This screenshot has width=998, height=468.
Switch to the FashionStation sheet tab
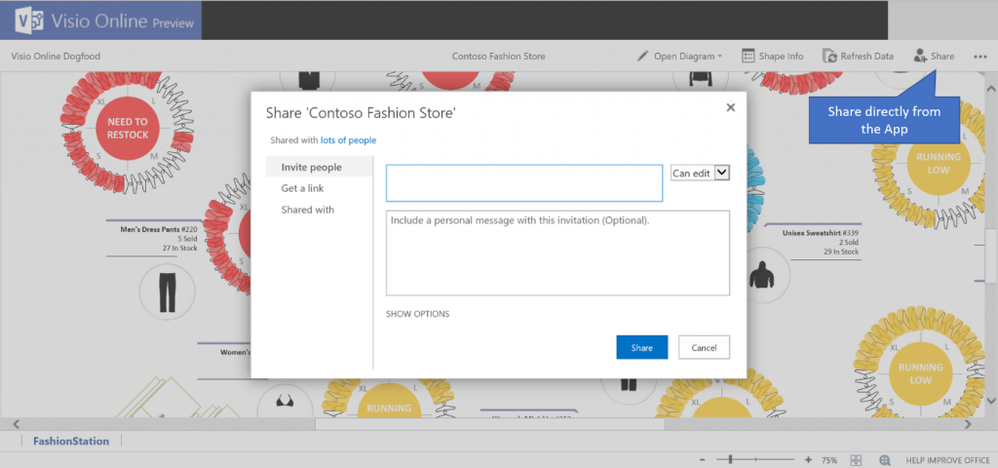[71, 441]
